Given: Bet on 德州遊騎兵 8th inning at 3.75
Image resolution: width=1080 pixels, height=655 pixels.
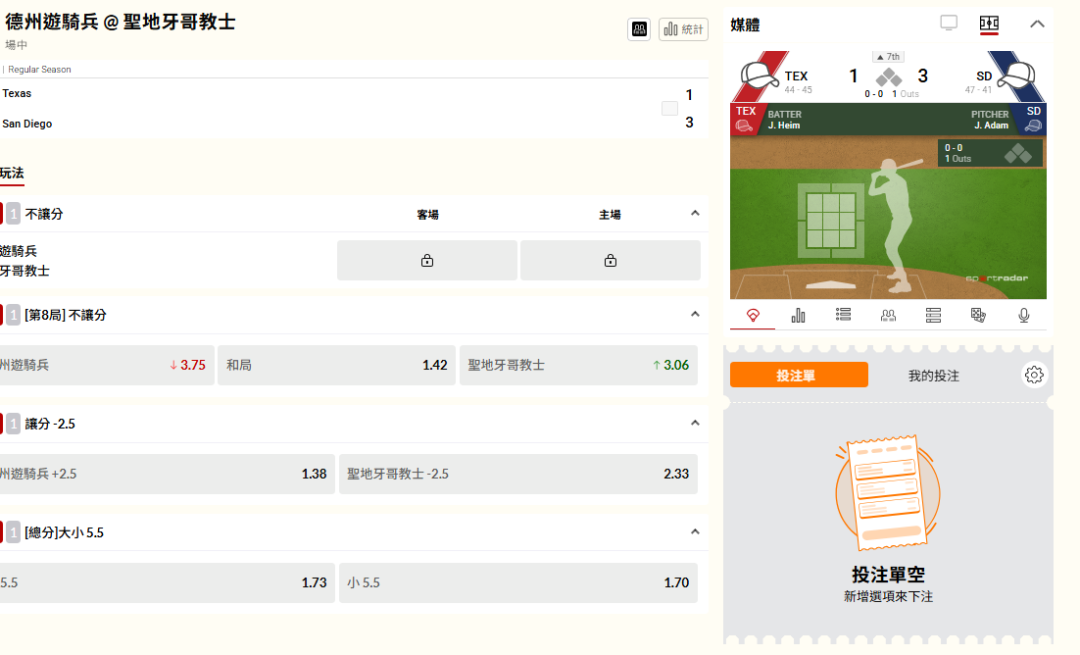Looking at the screenshot, I should click(107, 365).
